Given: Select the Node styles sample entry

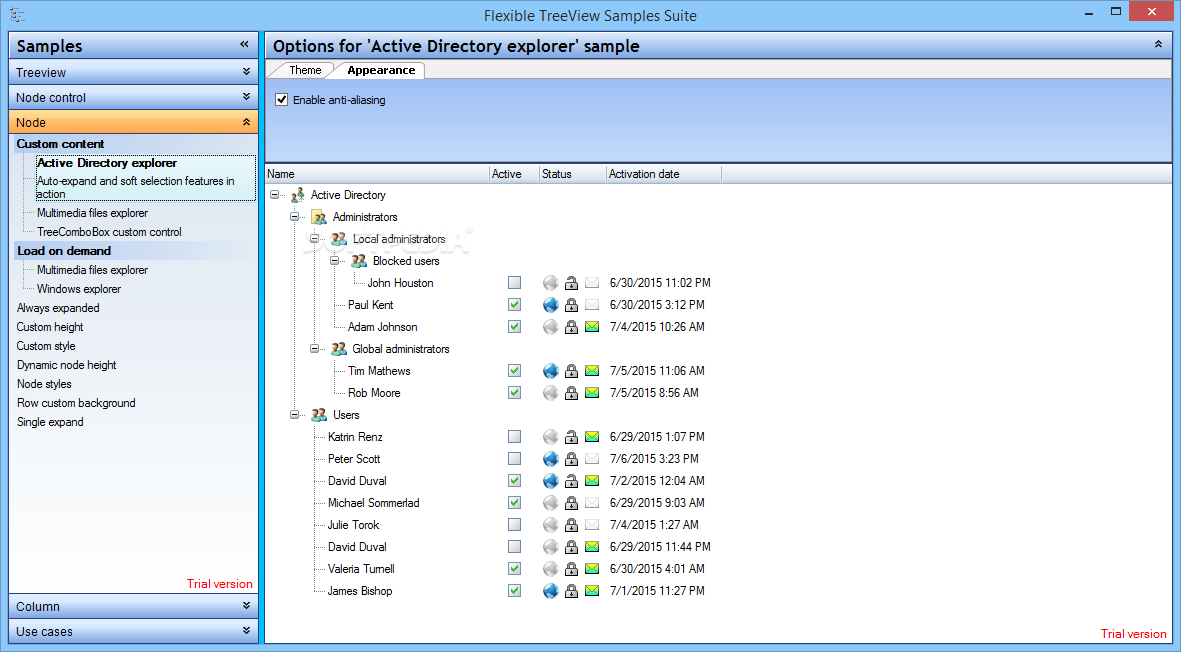Looking at the screenshot, I should tap(44, 384).
